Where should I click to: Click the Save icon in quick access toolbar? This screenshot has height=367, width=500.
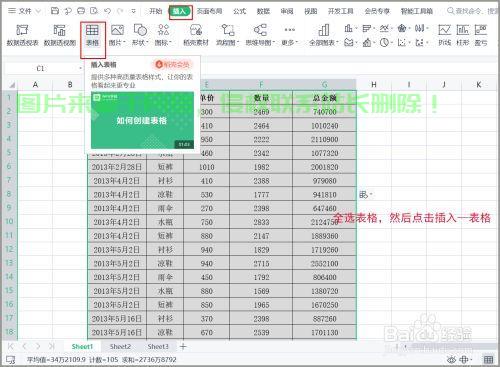pyautogui.click(x=55, y=11)
